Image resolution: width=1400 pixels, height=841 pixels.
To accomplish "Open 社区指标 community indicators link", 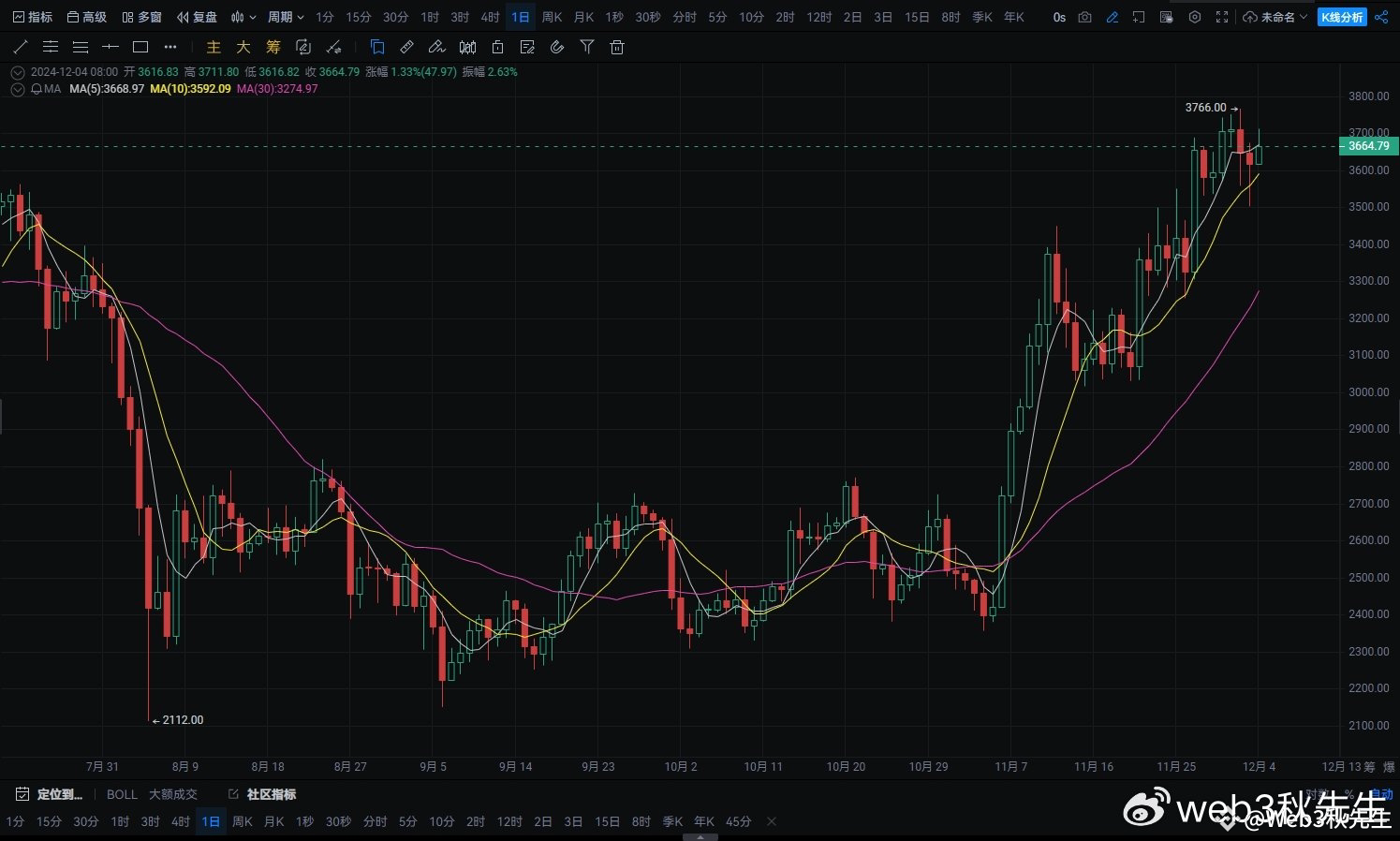I will (262, 794).
